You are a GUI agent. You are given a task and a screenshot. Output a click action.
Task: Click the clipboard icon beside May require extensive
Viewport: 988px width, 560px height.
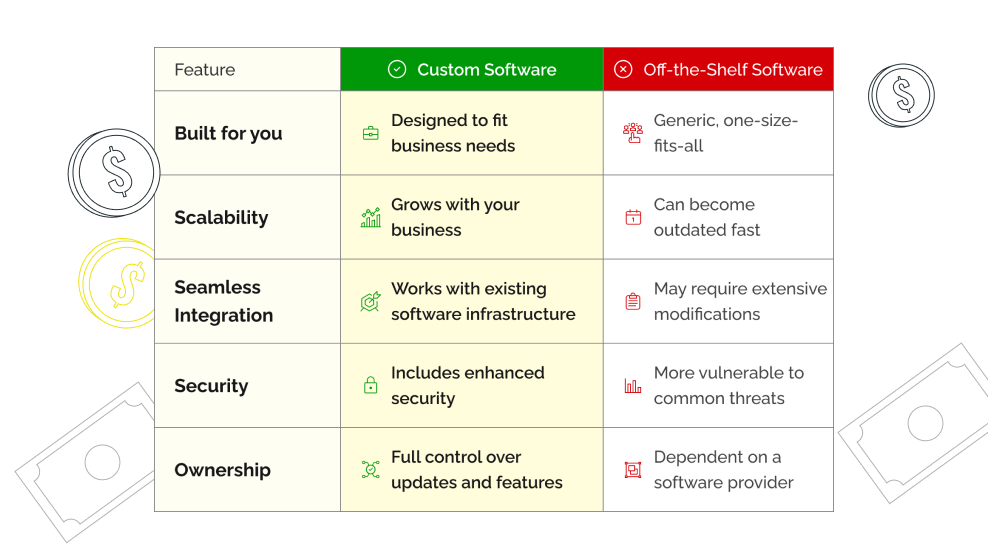click(633, 301)
